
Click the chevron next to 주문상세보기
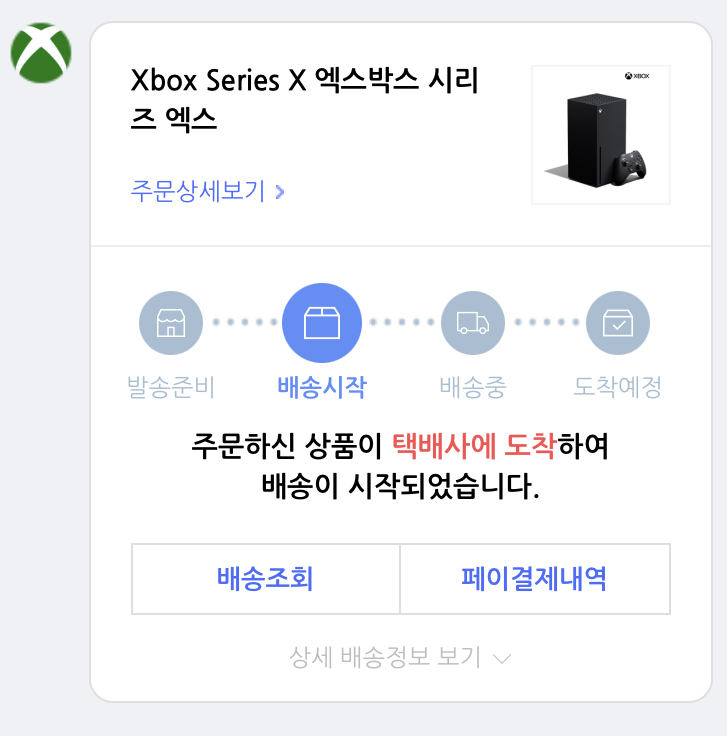(x=280, y=192)
